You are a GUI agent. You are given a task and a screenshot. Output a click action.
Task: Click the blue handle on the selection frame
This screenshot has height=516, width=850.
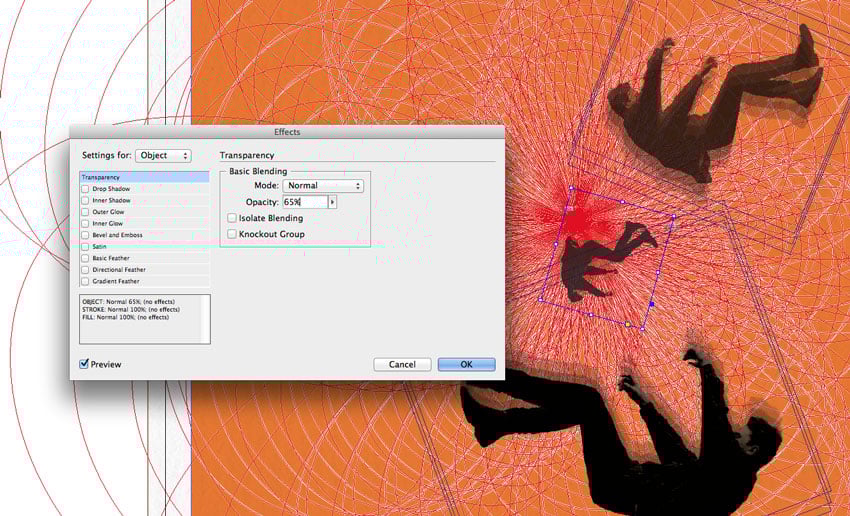click(652, 305)
